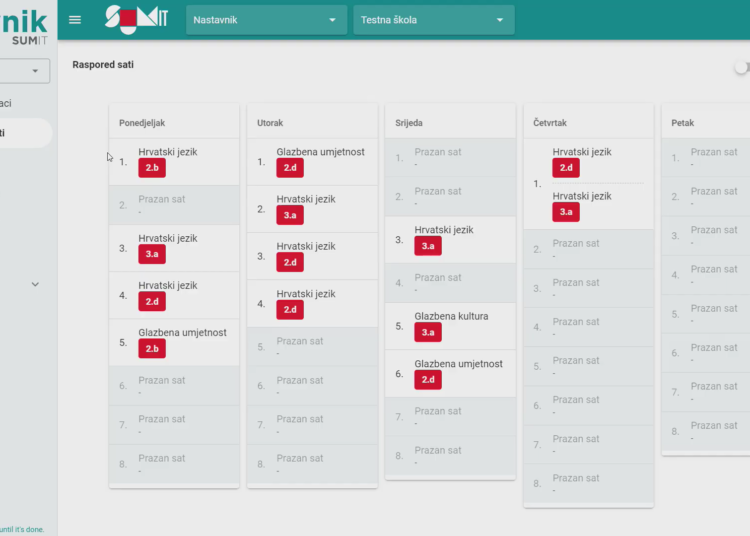
Task: Open the Testna škola school dropdown
Action: click(433, 20)
